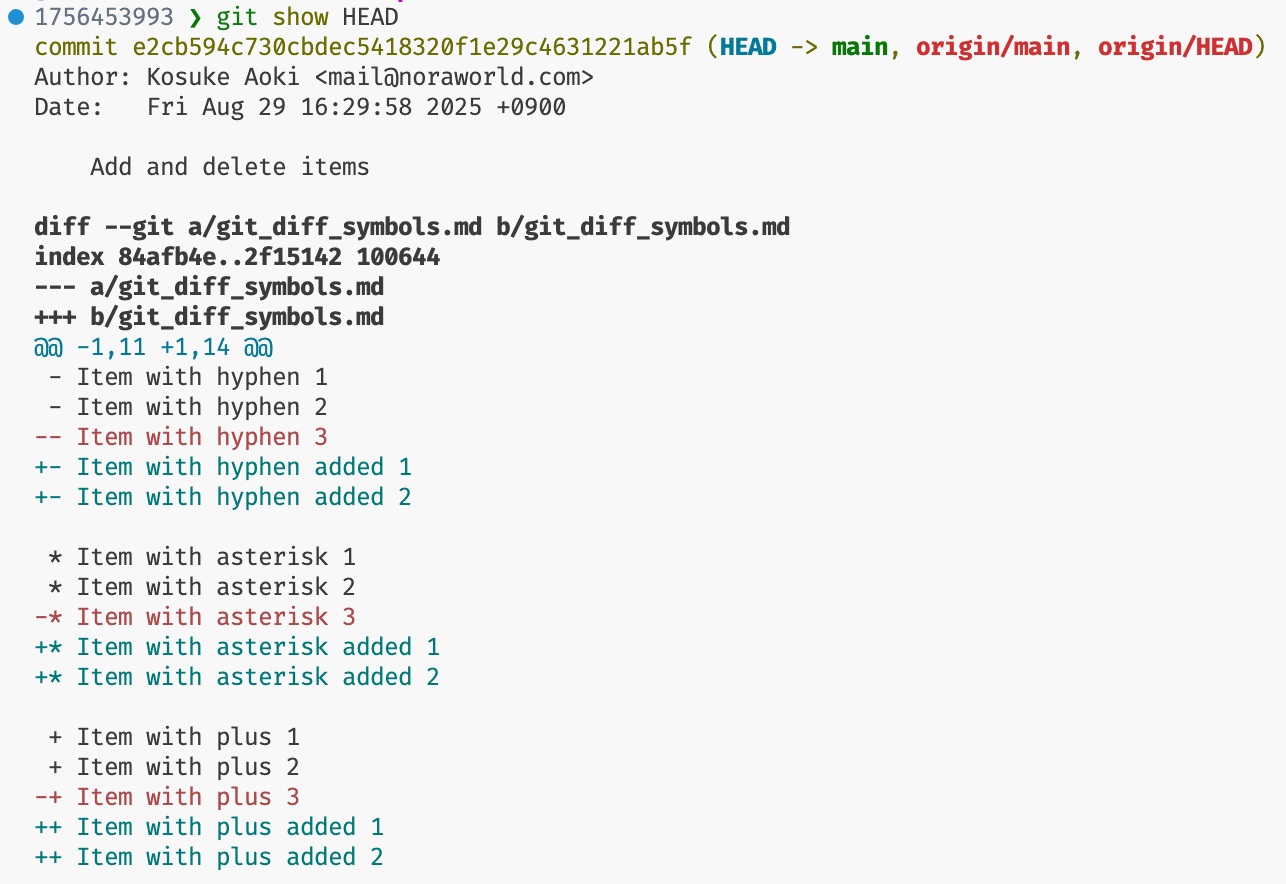This screenshot has width=1286, height=884.
Task: Click the removed line 'Item with asterisk 3'
Action: (x=216, y=617)
